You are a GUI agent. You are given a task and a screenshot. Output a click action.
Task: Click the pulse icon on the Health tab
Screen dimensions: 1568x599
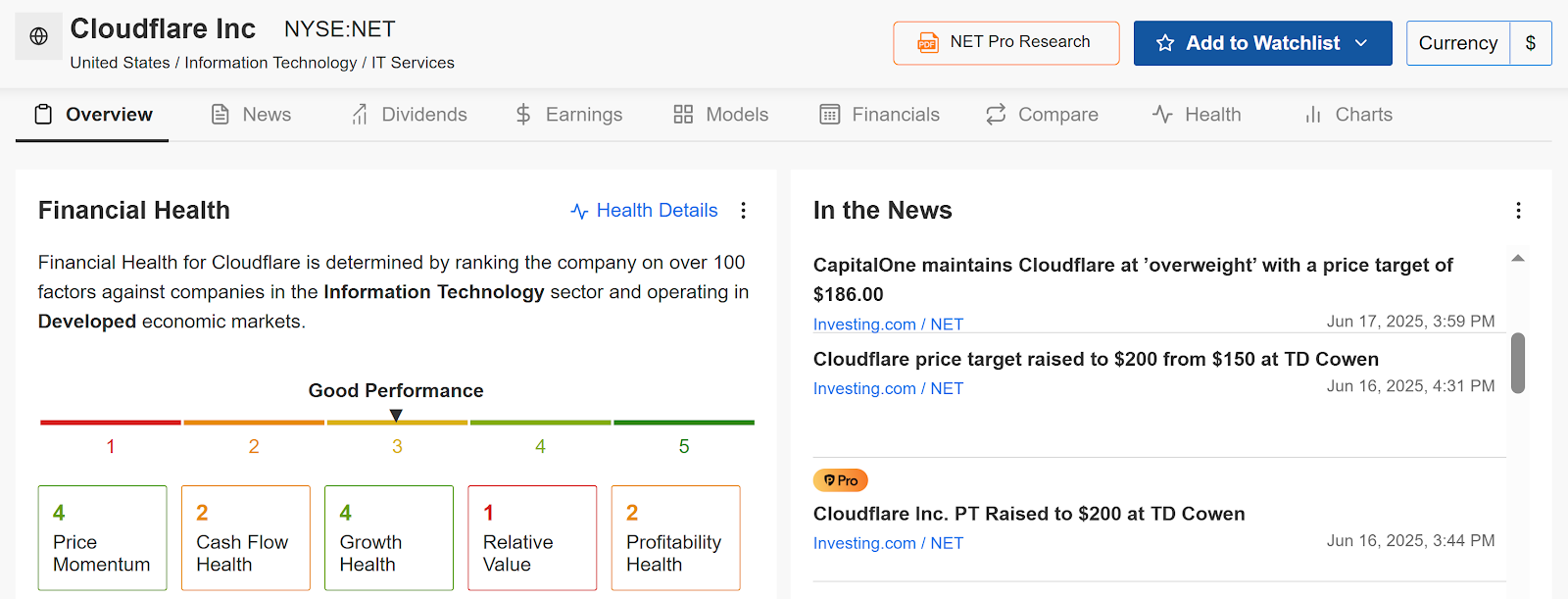(1162, 115)
